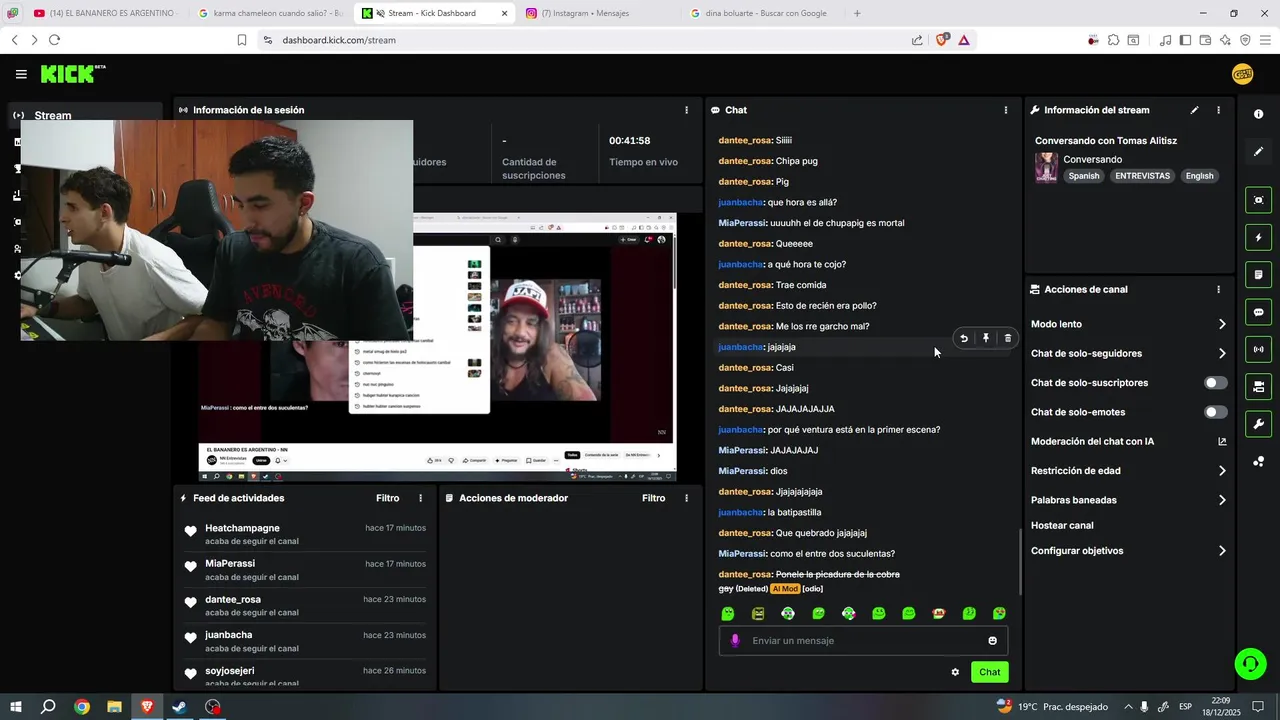Click the lightning bolt icon in right sidebar
Screen dimensions: 1280x720
coord(1259,238)
